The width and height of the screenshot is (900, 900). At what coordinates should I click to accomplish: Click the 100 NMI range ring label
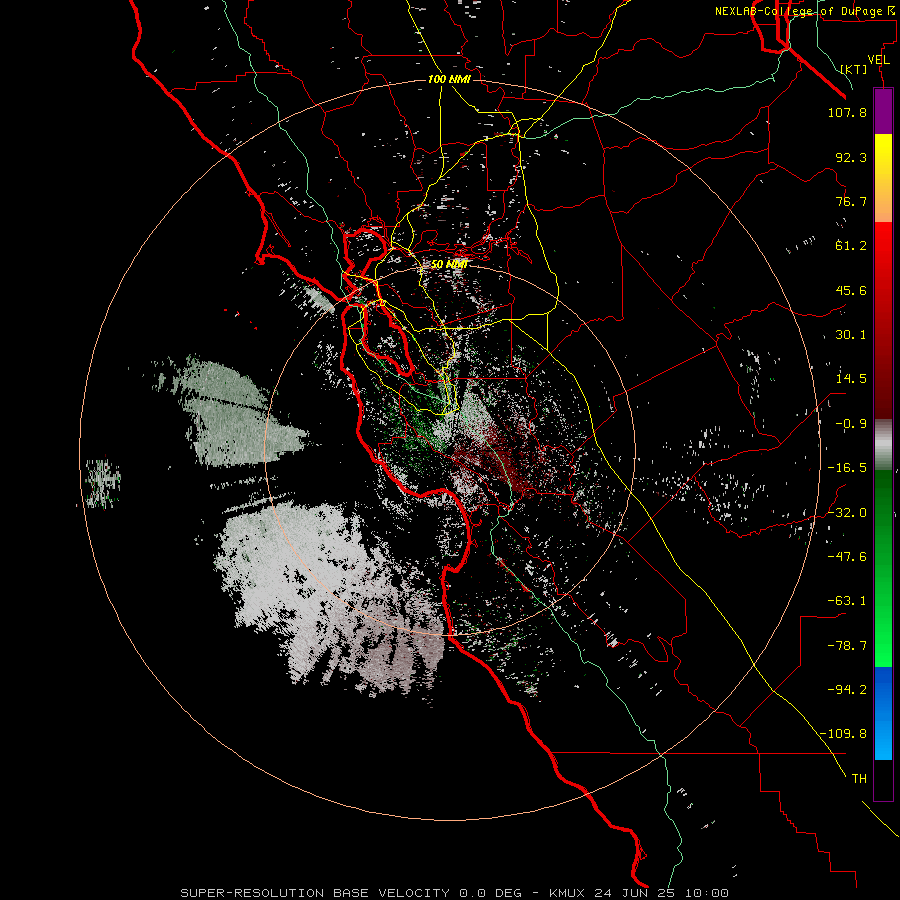coord(449,79)
